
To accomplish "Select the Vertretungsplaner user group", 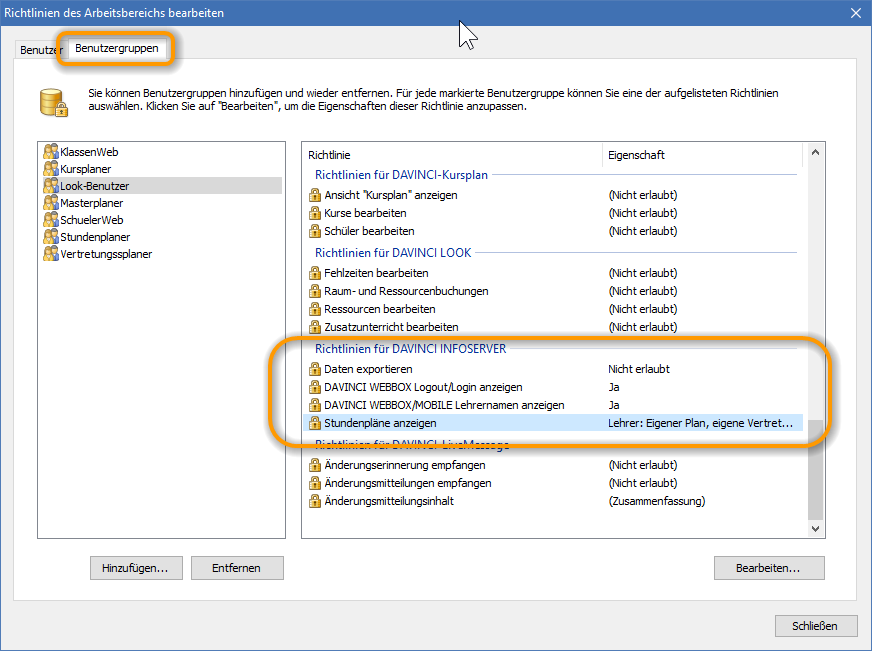I will [106, 254].
